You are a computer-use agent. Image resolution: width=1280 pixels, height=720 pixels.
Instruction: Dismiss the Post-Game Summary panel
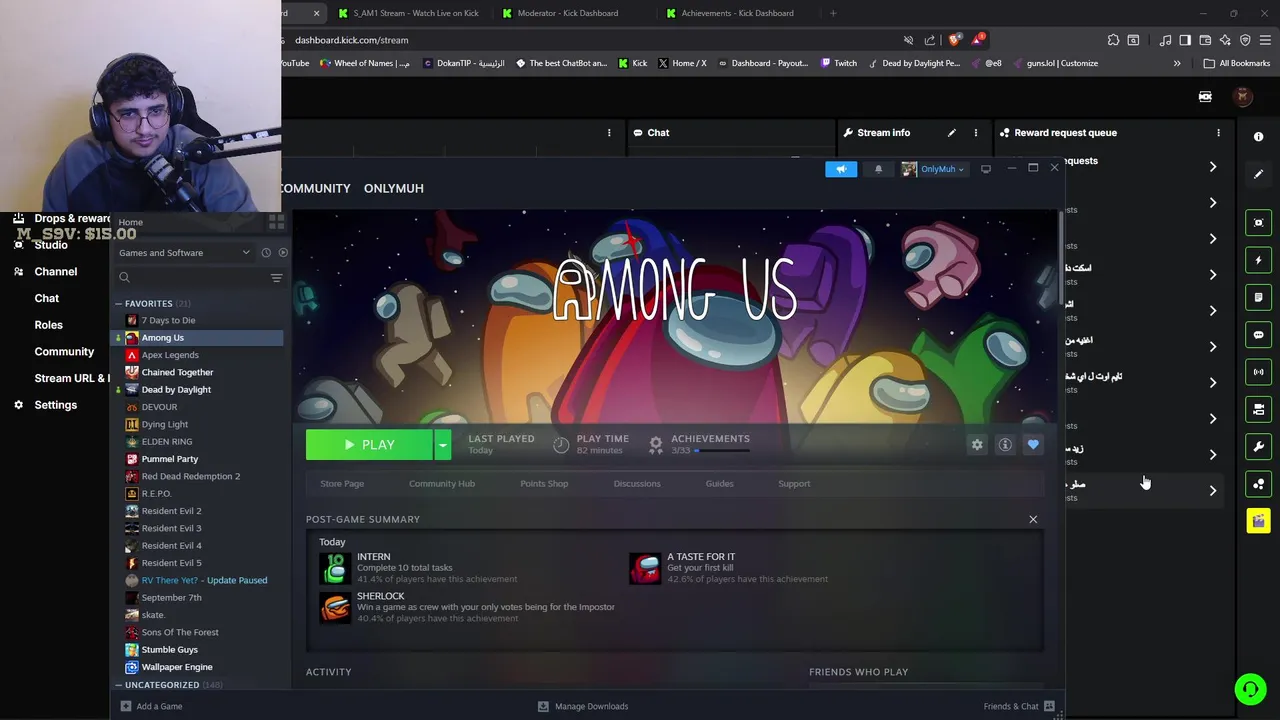point(1033,519)
